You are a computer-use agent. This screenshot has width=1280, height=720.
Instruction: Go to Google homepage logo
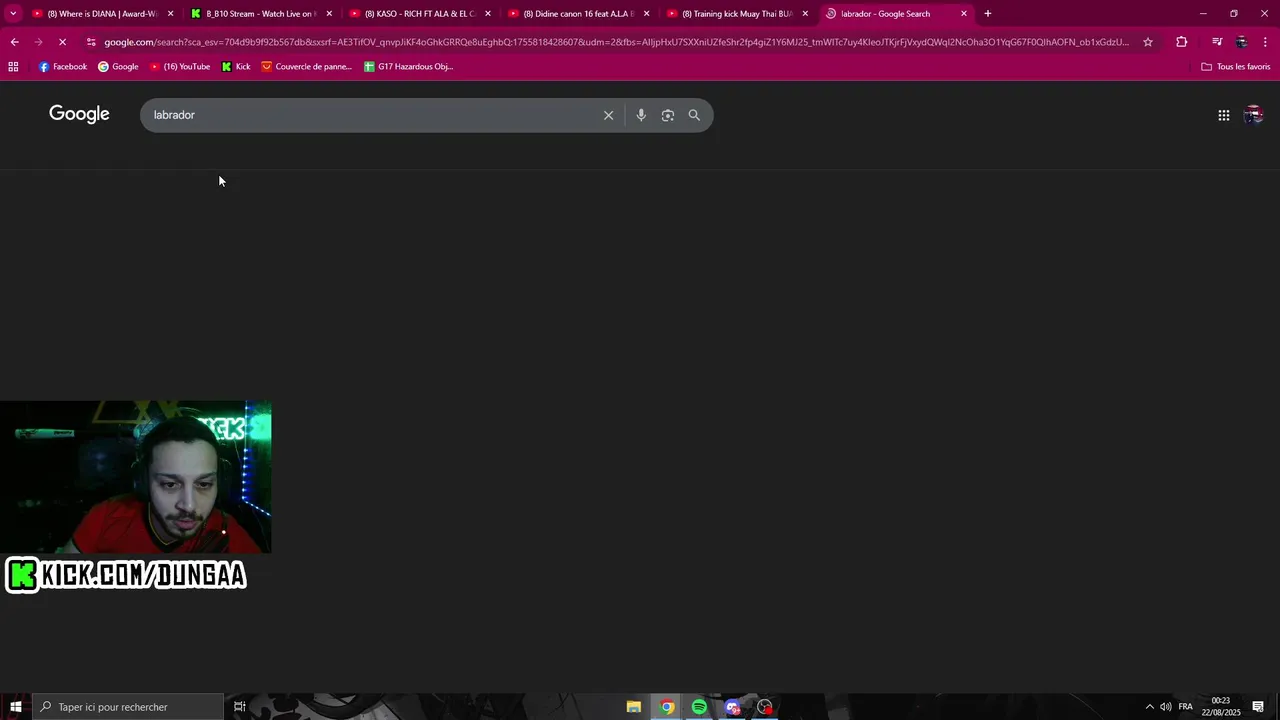pyautogui.click(x=79, y=114)
